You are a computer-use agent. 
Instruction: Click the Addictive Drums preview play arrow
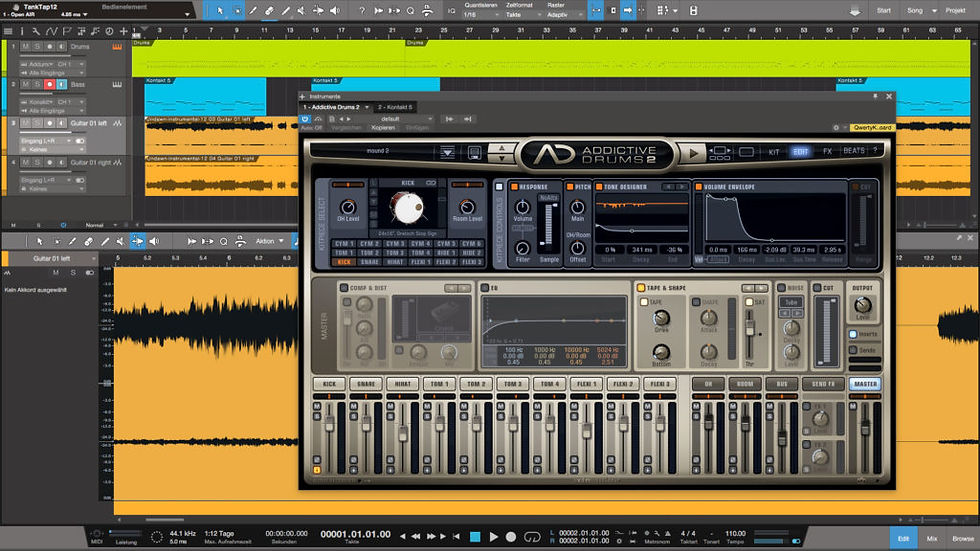(693, 152)
